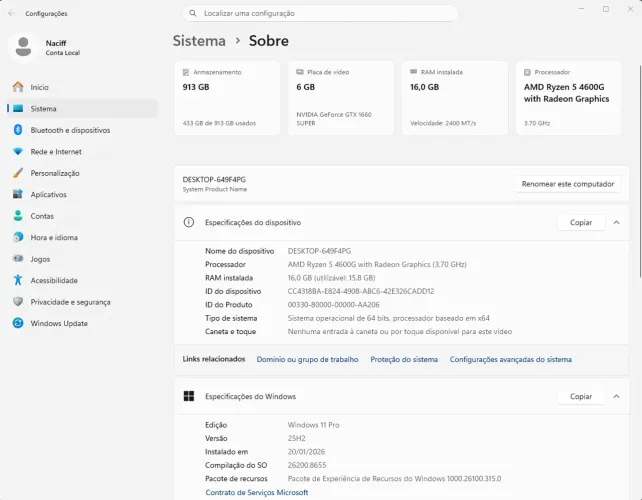
Task: Select Contas in sidebar
Action: click(x=82, y=216)
